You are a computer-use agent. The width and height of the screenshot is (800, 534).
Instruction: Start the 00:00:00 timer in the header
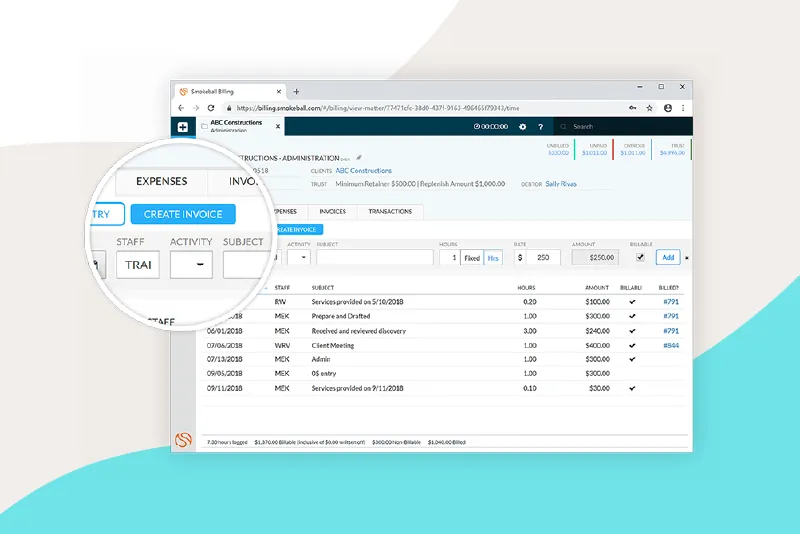pos(490,126)
